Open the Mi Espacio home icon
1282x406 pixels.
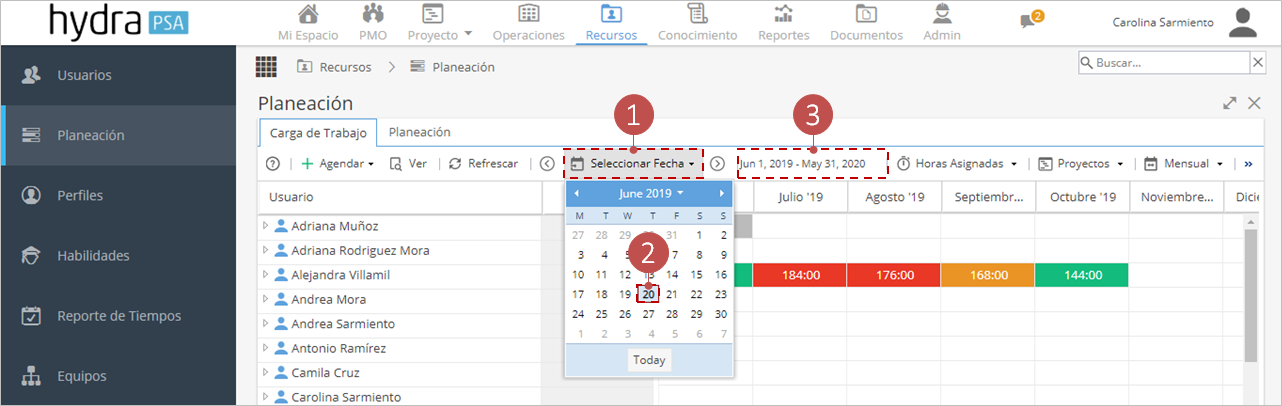(309, 14)
